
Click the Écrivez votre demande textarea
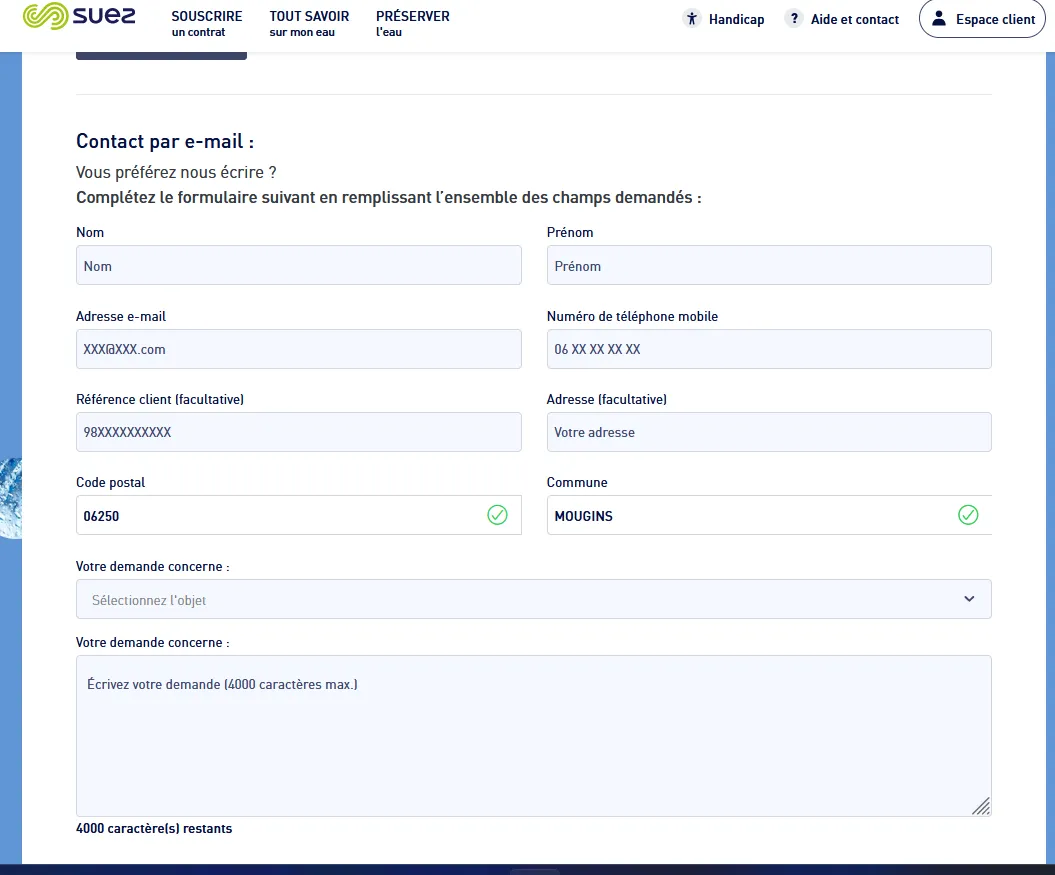(x=534, y=736)
